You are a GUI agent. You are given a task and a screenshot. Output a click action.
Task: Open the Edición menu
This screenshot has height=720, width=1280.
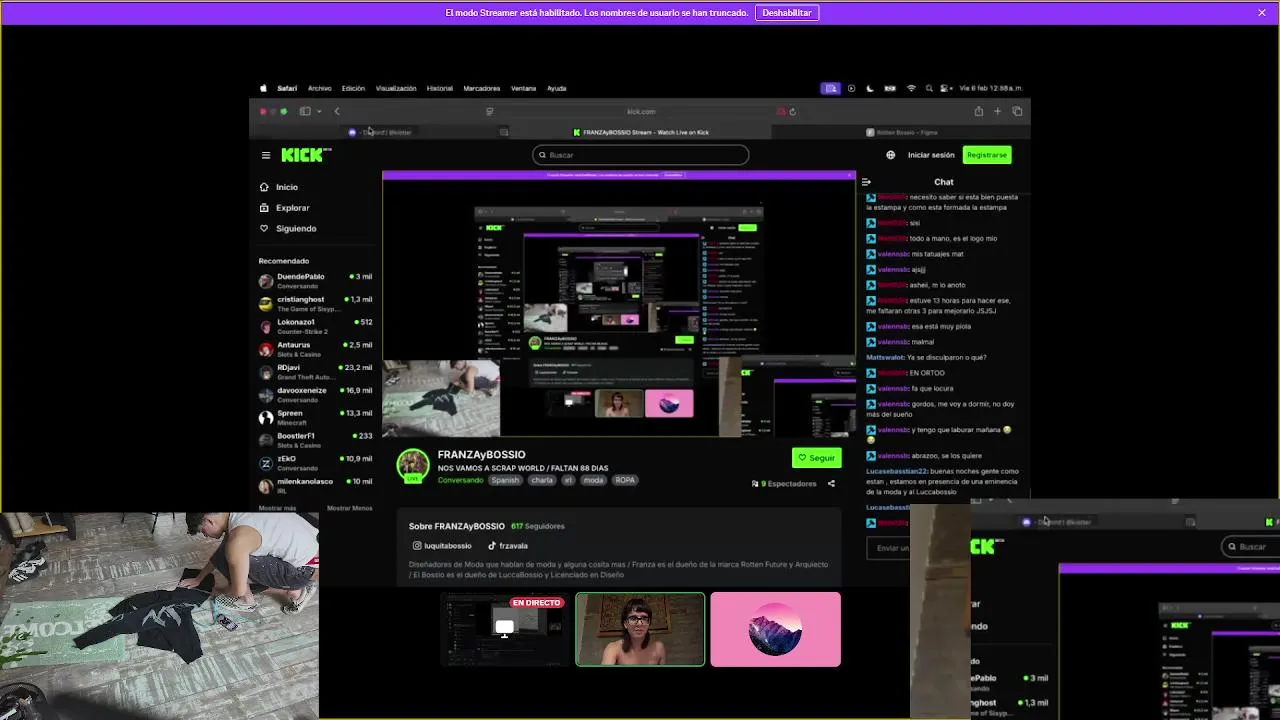353,88
